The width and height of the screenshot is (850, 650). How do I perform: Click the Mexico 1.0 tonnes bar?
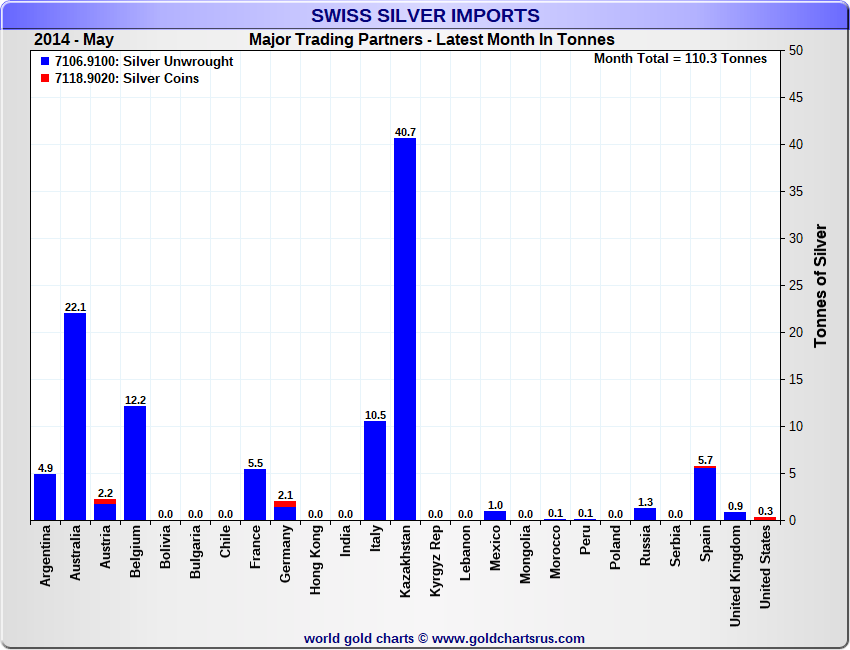coord(495,516)
